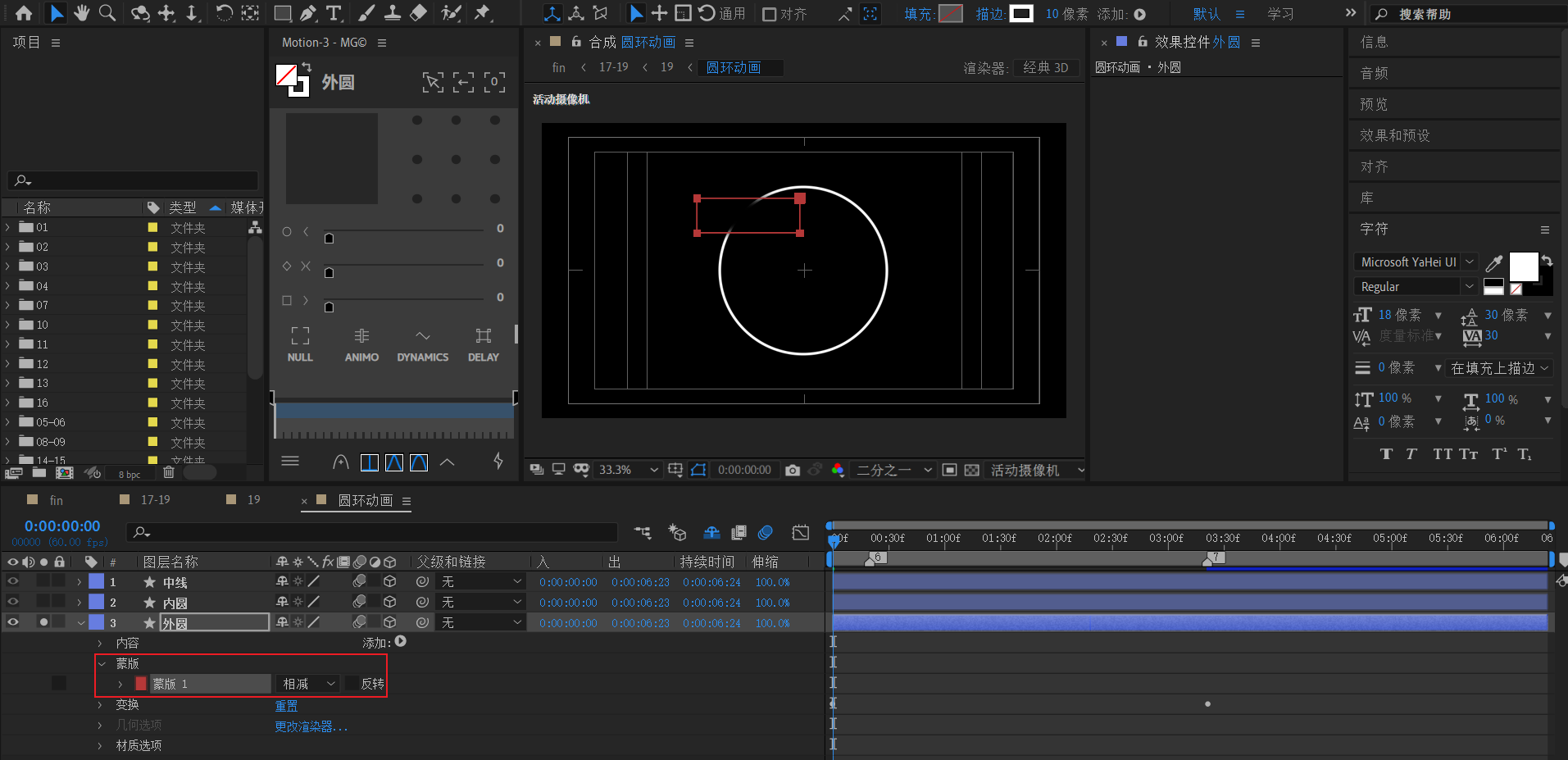
Task: Toggle solo switch on 外圆 layer
Action: (43, 622)
